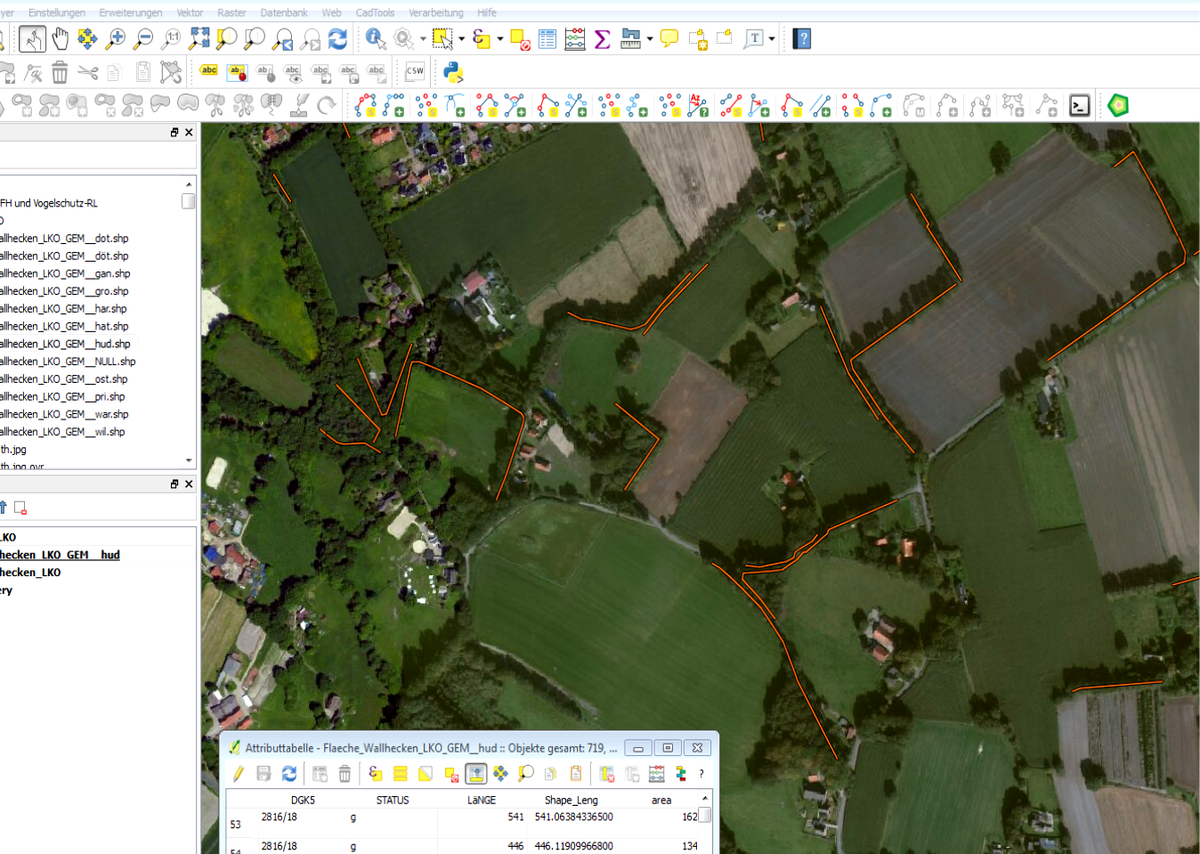The height and width of the screenshot is (854, 1200).
Task: Toggle move selection to top button
Action: [x=476, y=773]
